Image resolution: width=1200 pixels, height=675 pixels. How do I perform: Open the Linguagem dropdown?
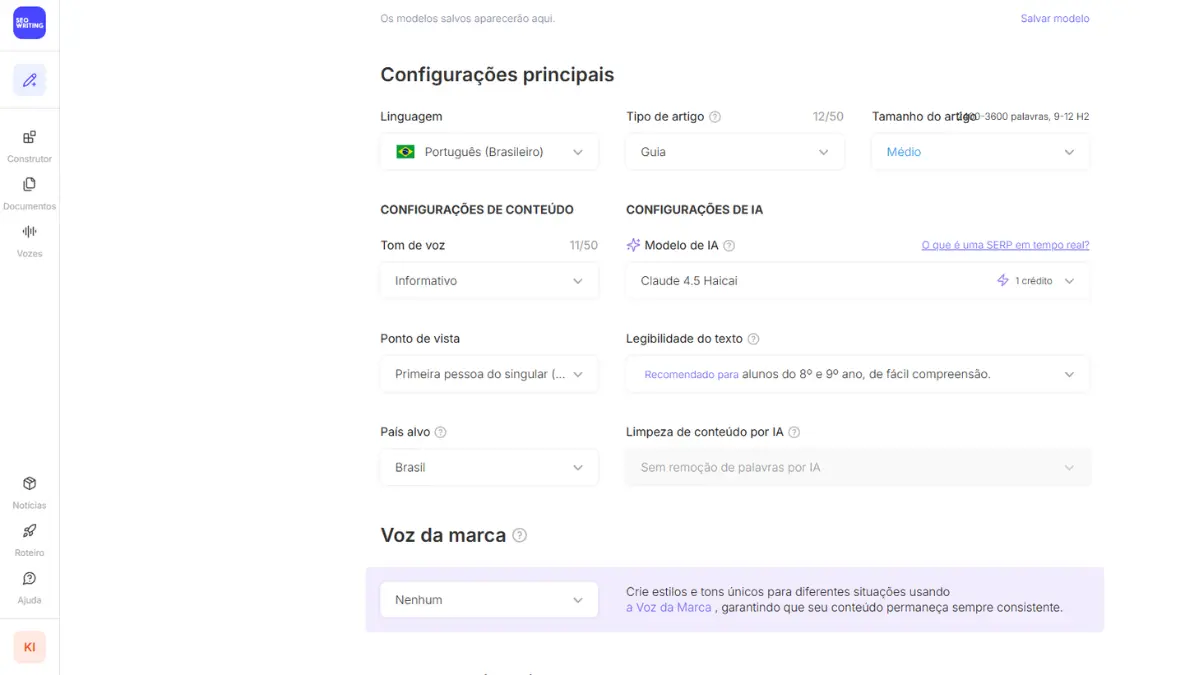pyautogui.click(x=489, y=152)
